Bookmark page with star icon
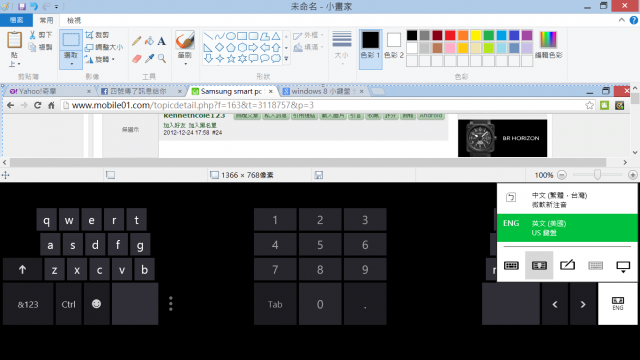 (x=589, y=105)
